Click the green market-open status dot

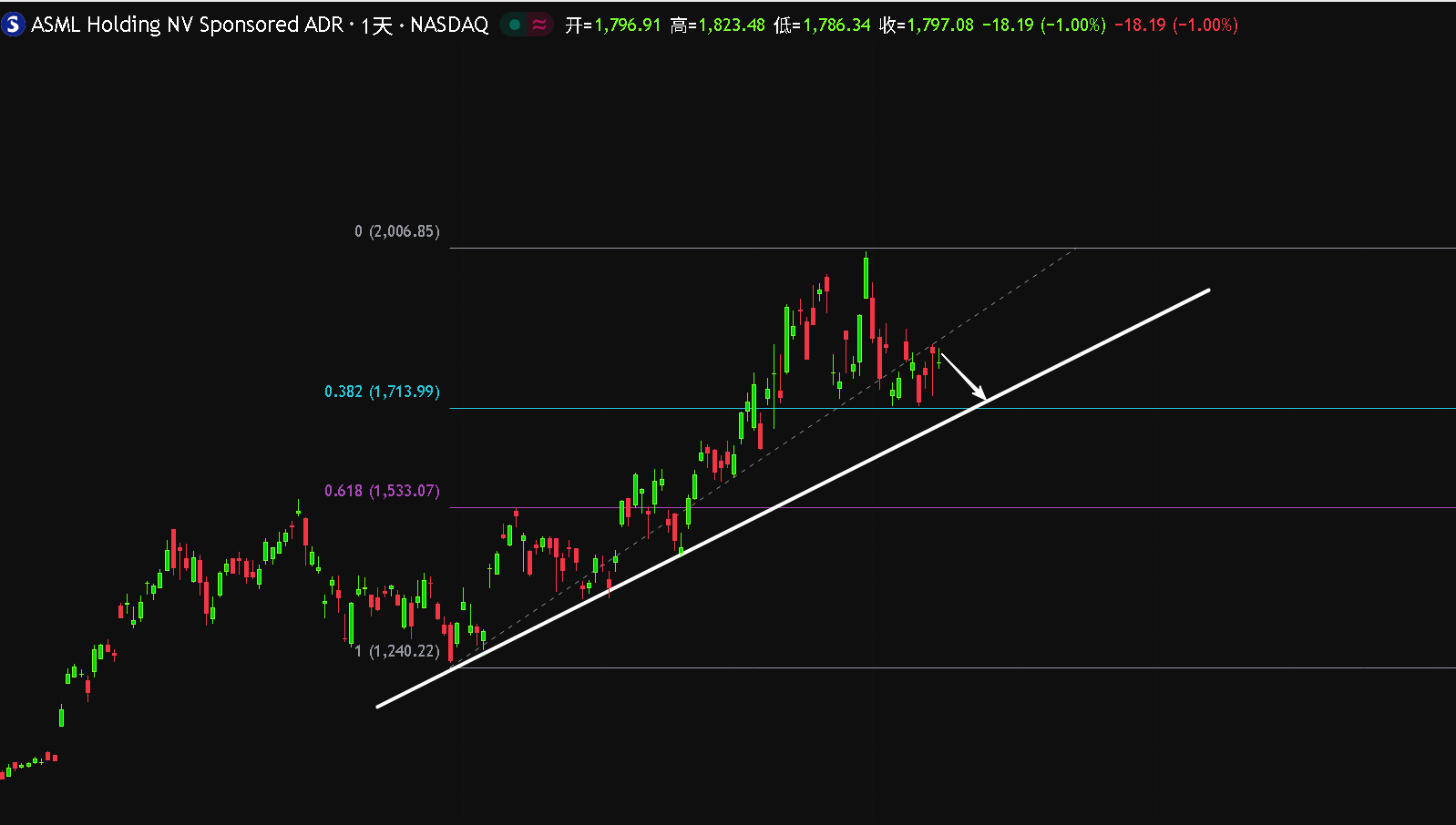click(515, 25)
